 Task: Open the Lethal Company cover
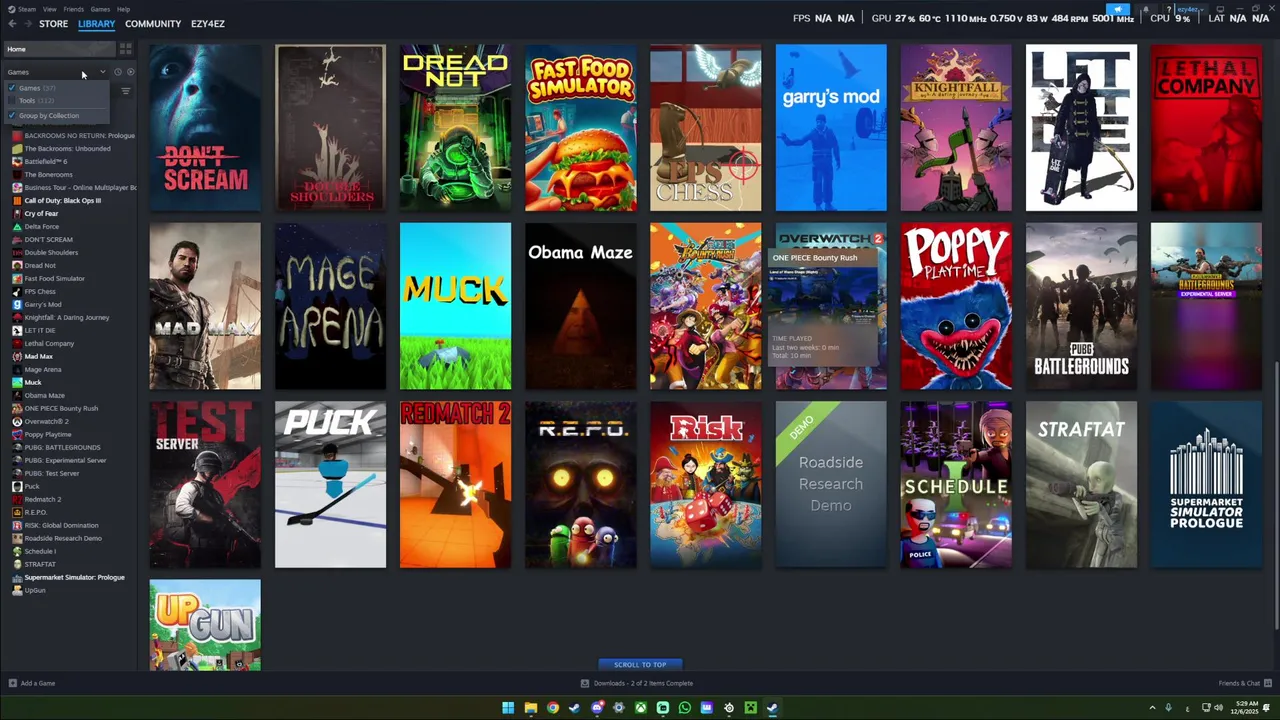coord(1206,127)
